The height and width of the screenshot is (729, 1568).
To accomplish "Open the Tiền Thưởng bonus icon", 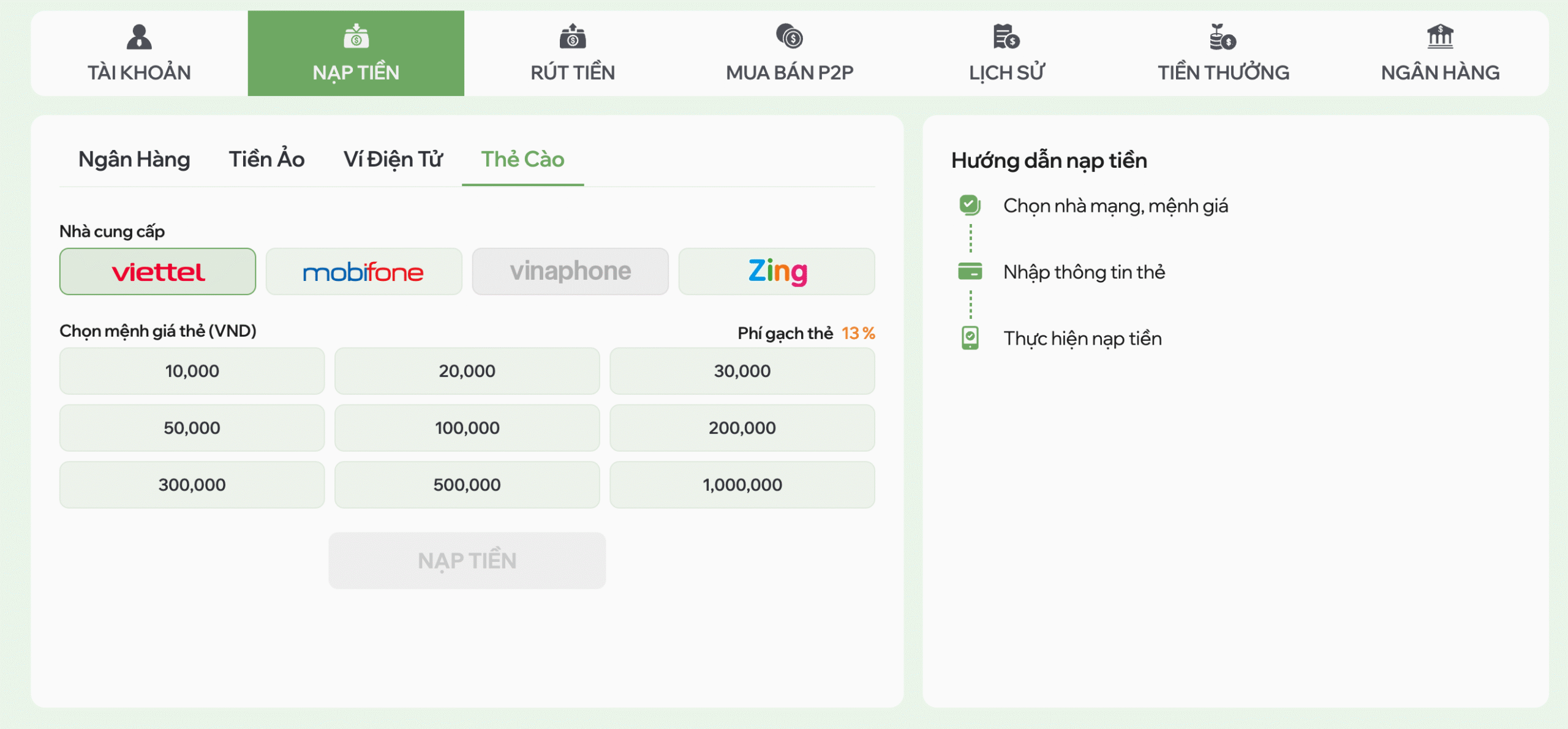I will click(x=1223, y=37).
